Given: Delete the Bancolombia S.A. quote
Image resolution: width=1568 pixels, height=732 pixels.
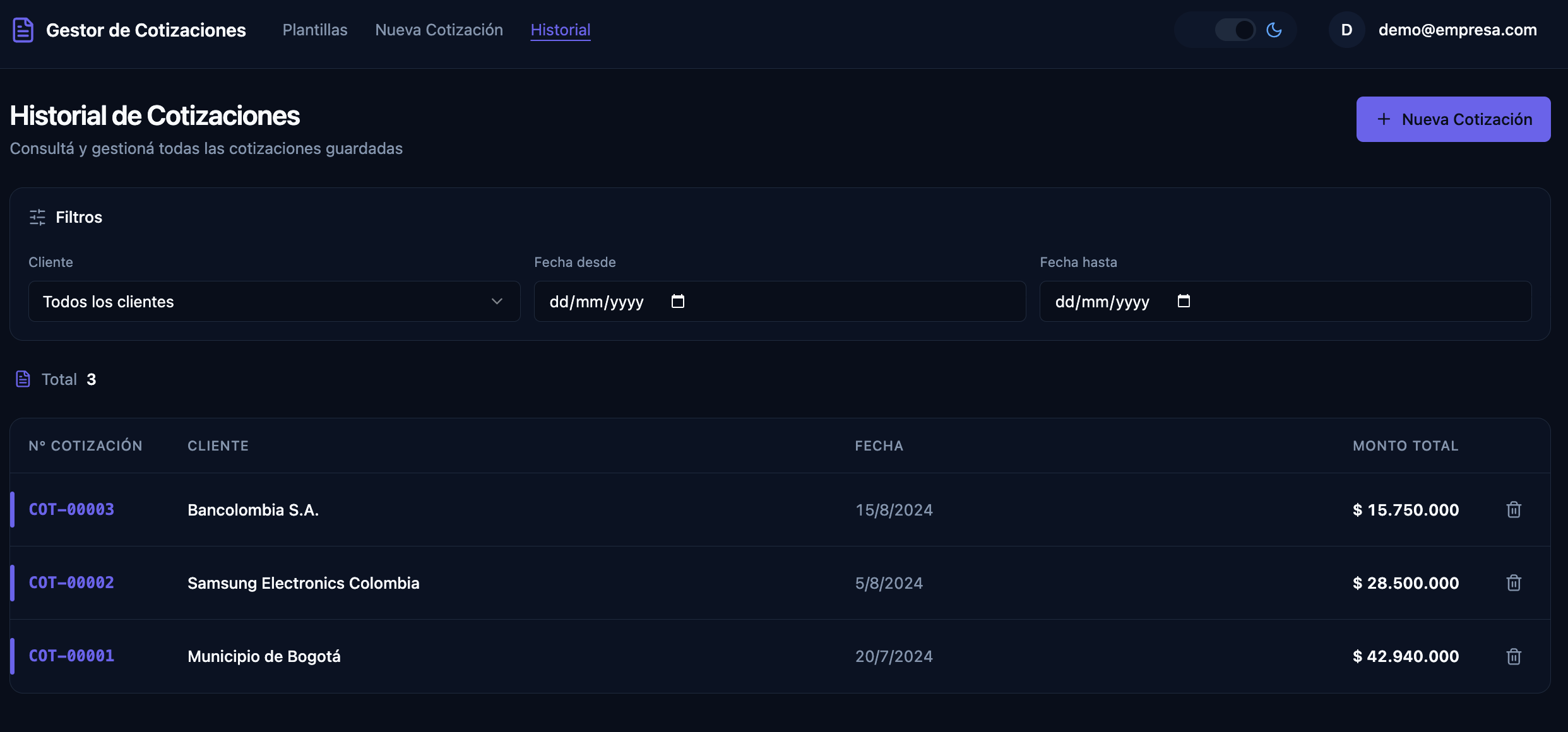Looking at the screenshot, I should point(1514,510).
